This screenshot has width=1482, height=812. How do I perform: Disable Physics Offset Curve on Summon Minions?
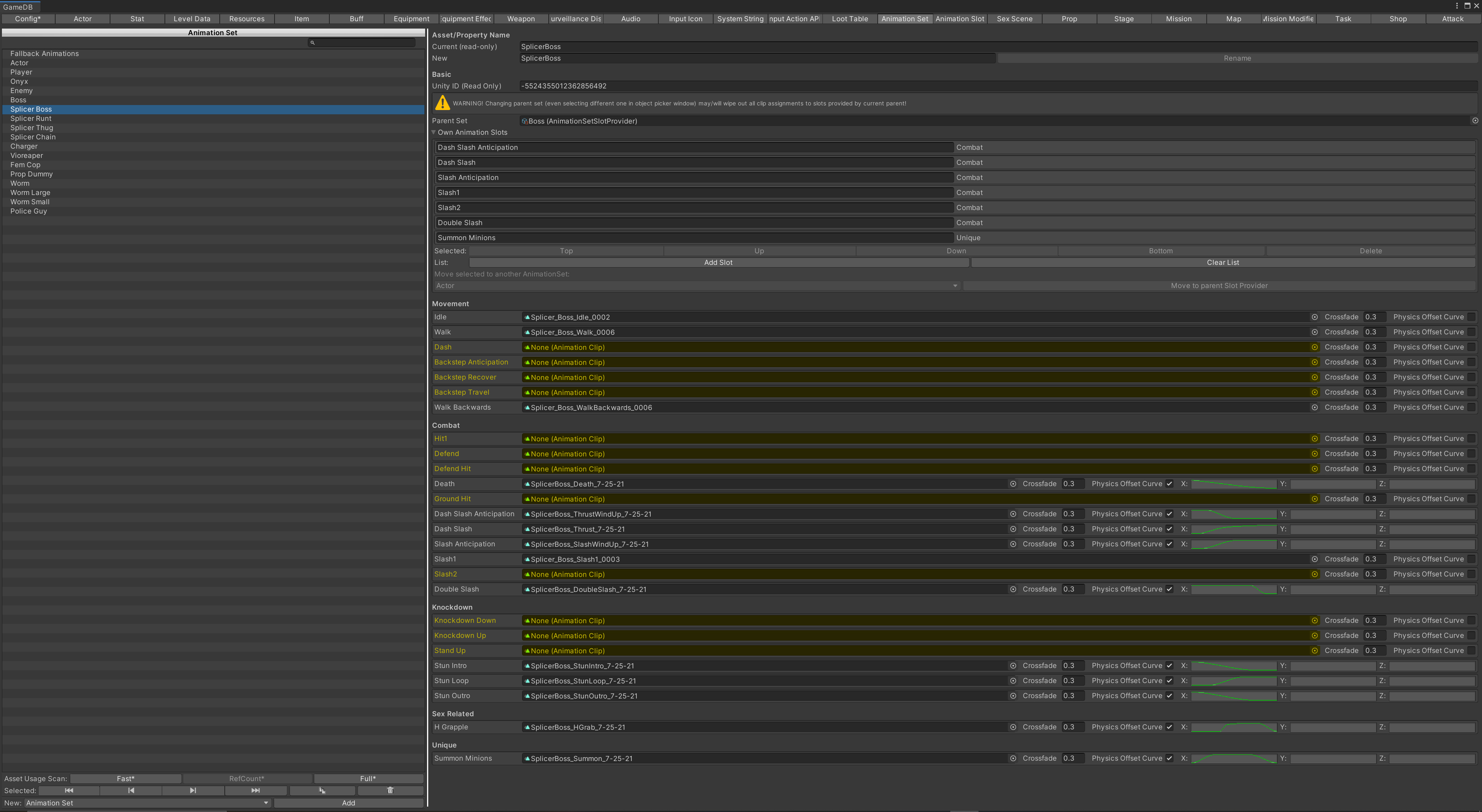click(1170, 758)
